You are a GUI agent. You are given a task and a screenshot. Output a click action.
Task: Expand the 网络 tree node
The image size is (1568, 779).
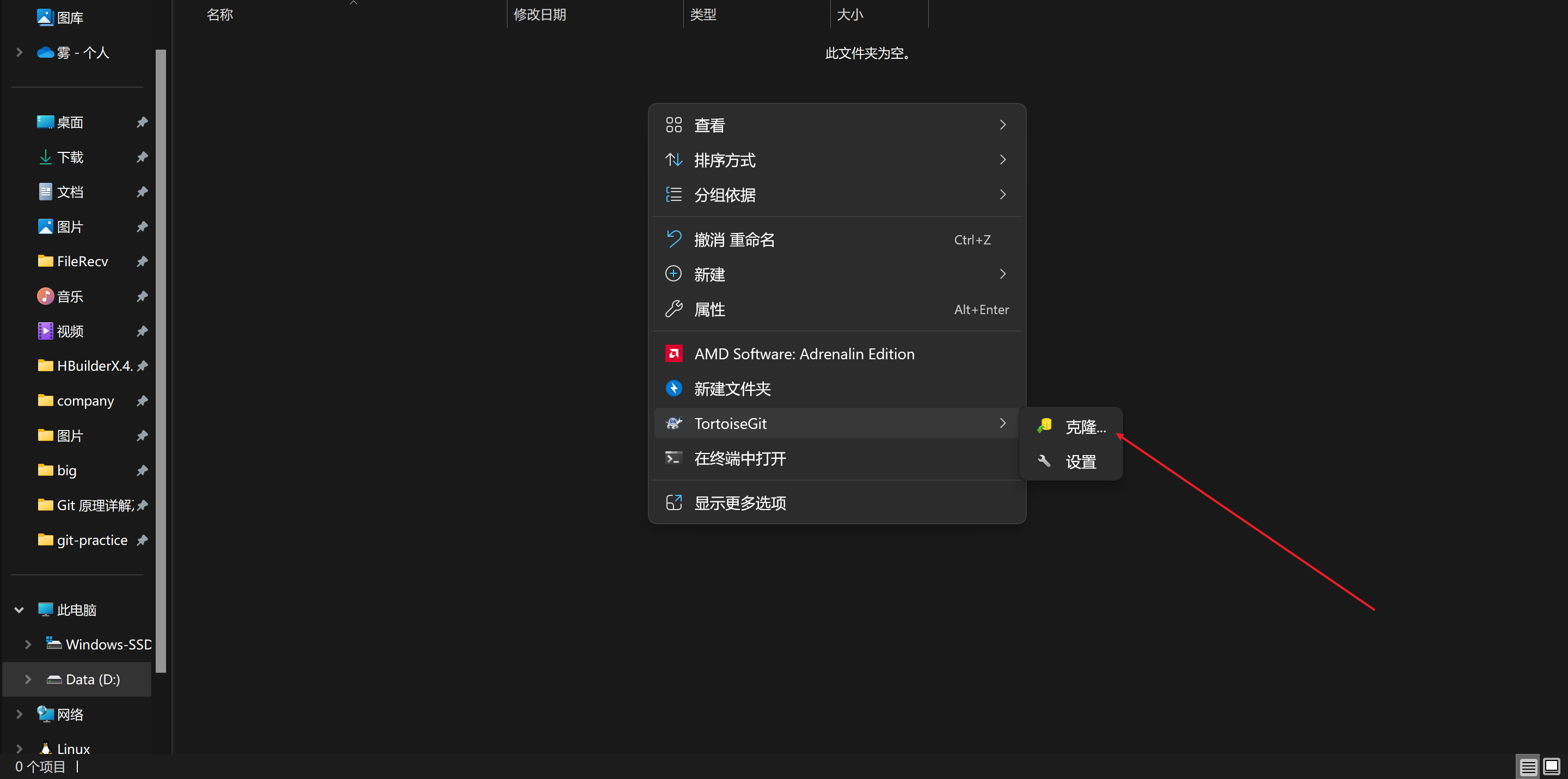tap(19, 714)
